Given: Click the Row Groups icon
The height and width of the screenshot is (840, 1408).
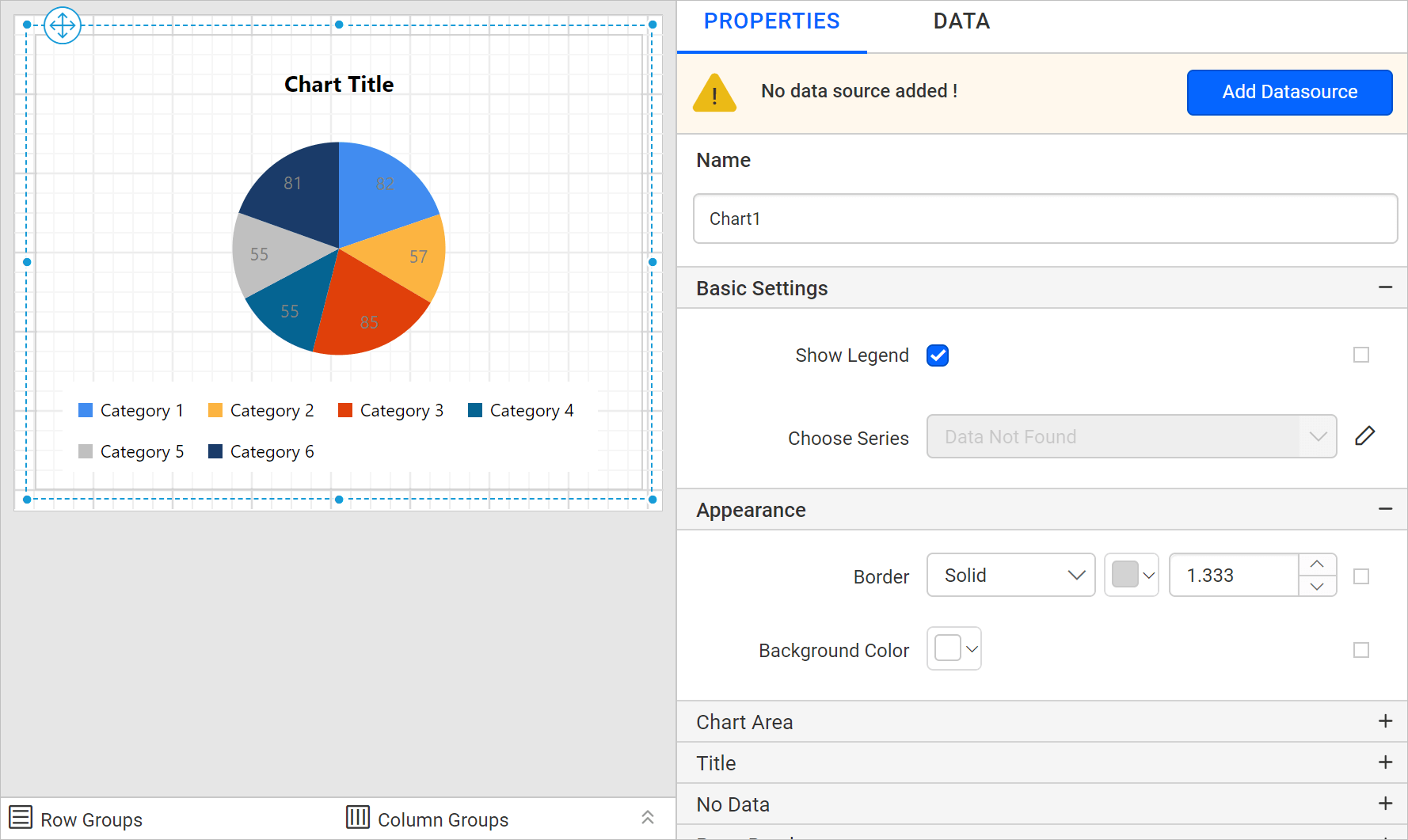Looking at the screenshot, I should coord(21,817).
